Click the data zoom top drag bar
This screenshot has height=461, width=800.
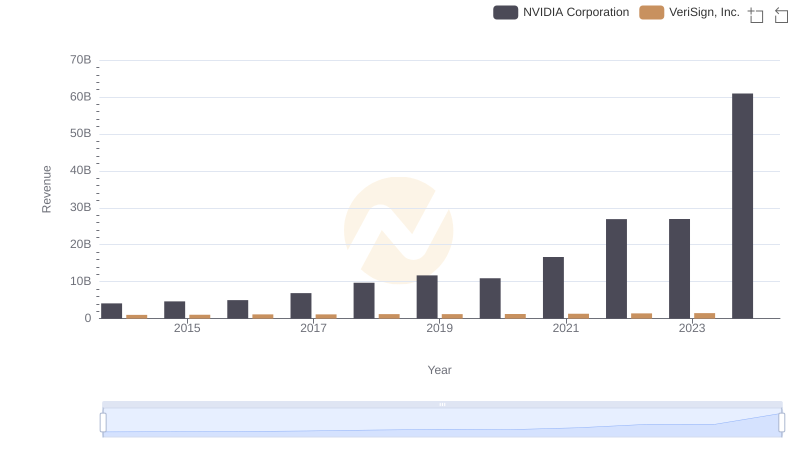click(442, 404)
